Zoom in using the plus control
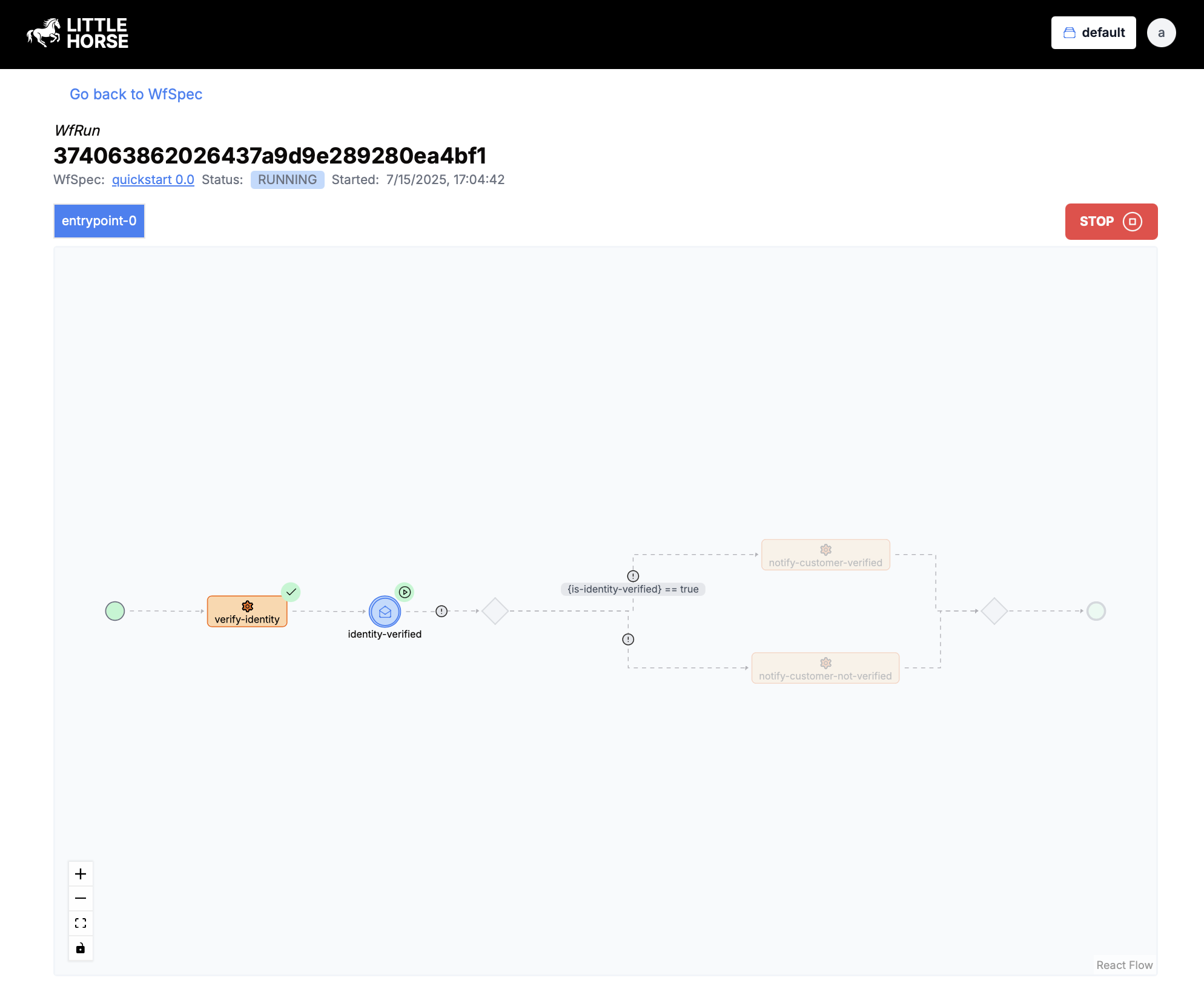Screen dimensions: 1204x992 pos(81,873)
